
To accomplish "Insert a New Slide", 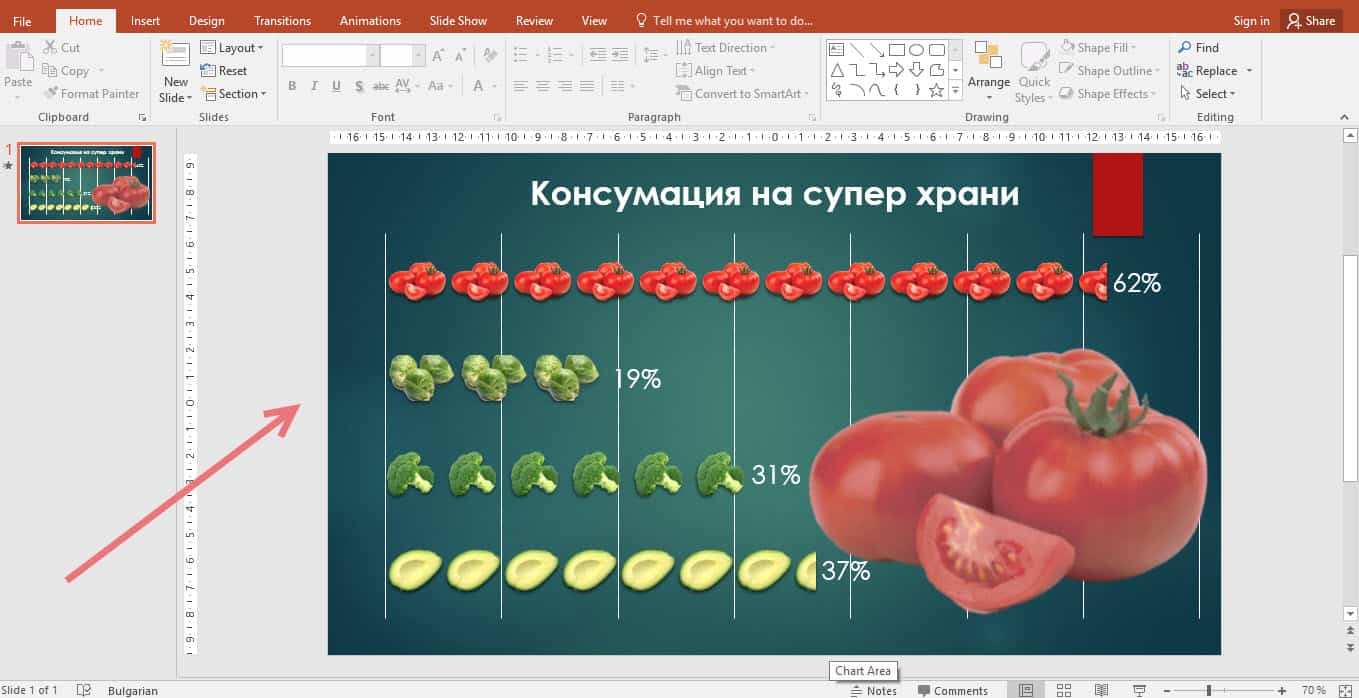I will coord(175,72).
